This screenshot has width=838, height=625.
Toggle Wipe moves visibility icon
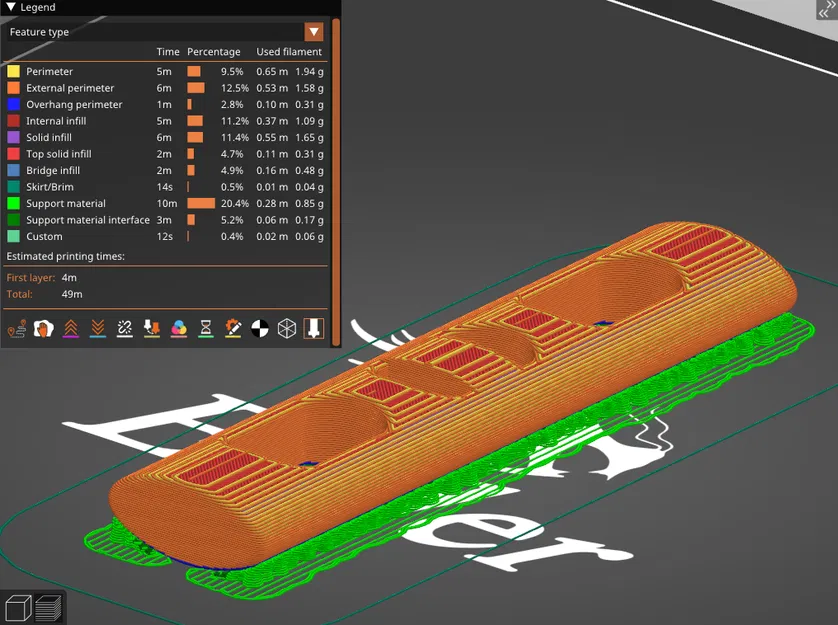coord(44,328)
